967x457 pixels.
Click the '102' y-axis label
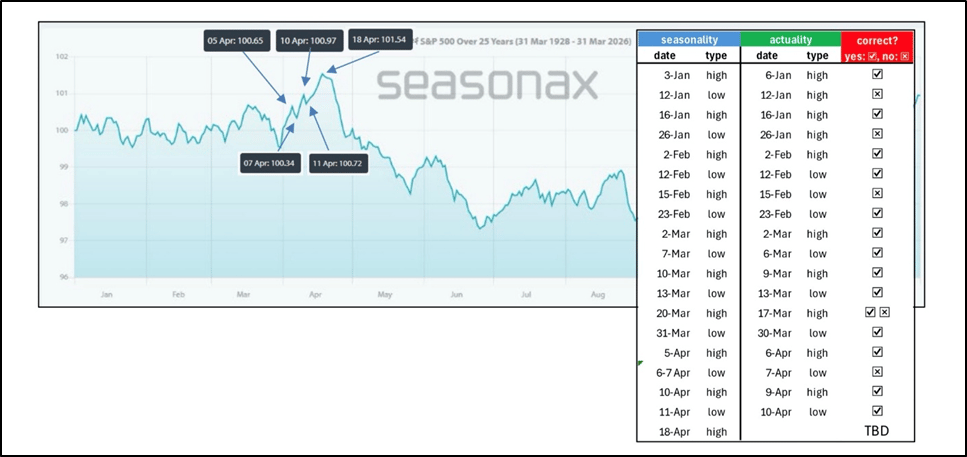tap(60, 57)
